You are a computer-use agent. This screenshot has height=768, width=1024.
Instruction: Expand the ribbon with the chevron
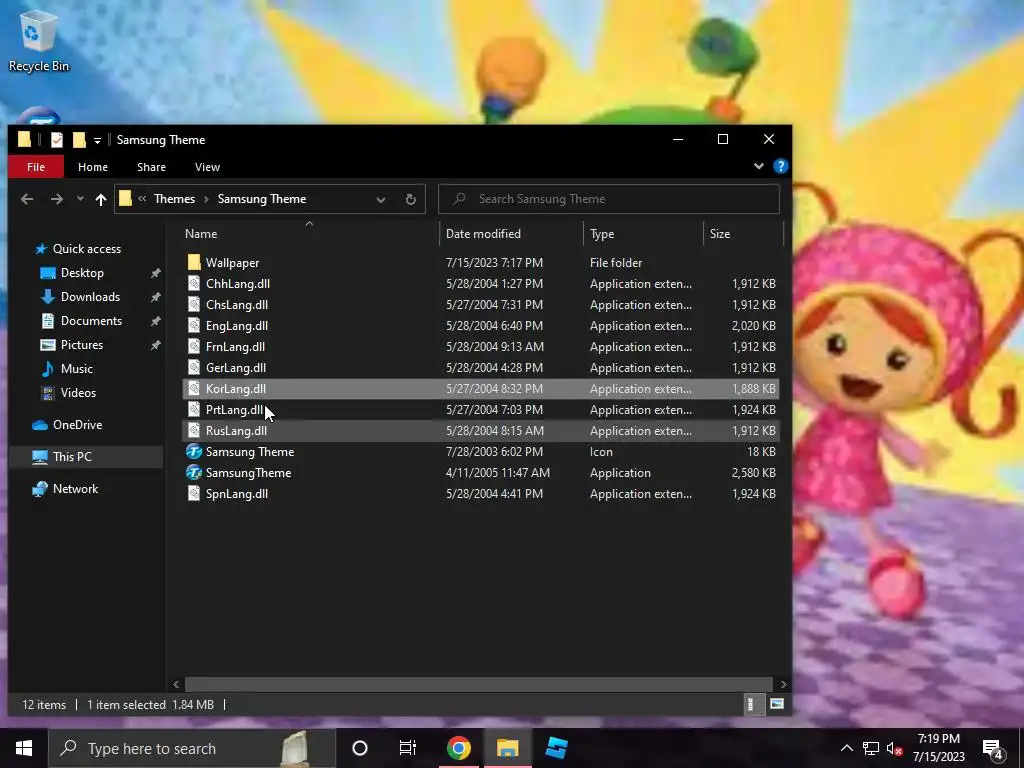point(758,167)
